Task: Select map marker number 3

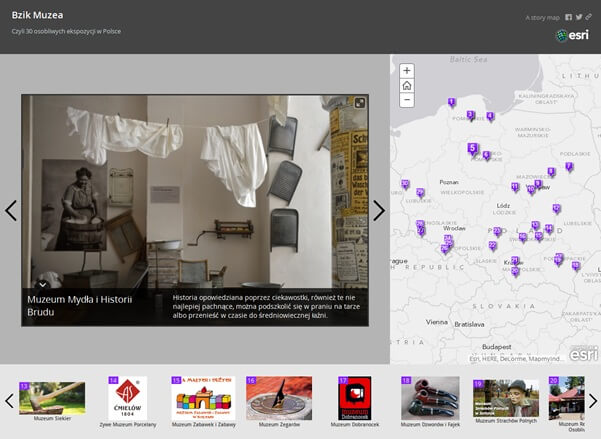Action: point(470,115)
